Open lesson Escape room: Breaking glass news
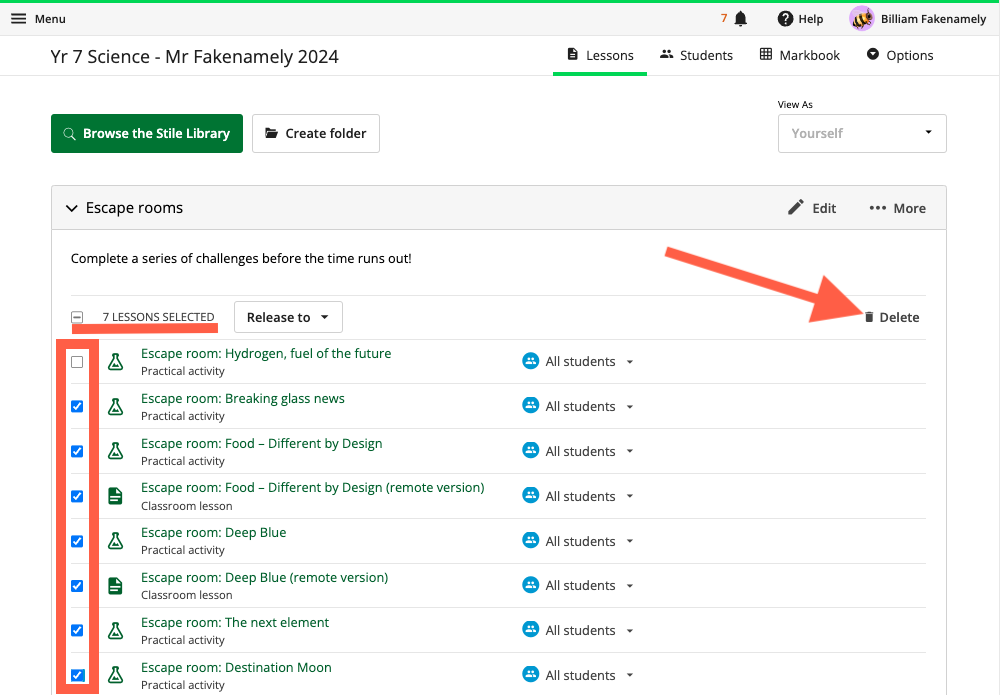This screenshot has height=695, width=1000. tap(242, 399)
